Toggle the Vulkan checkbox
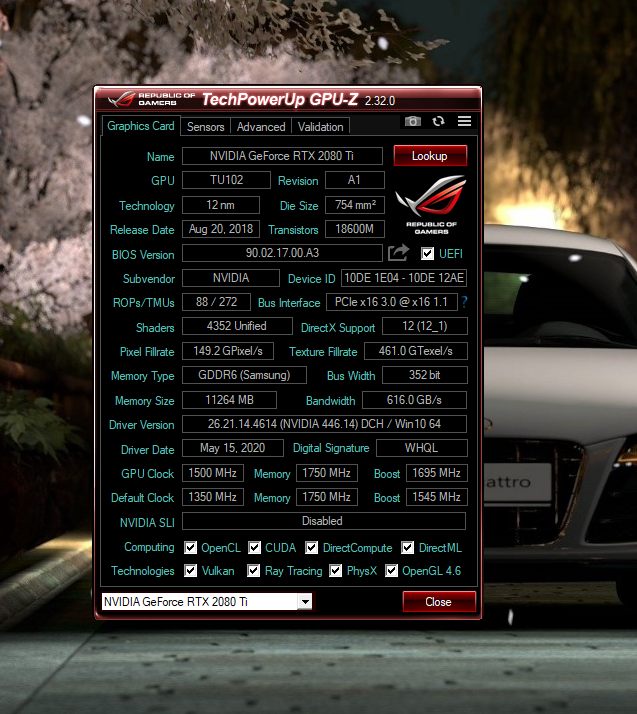This screenshot has height=714, width=637. pos(190,571)
